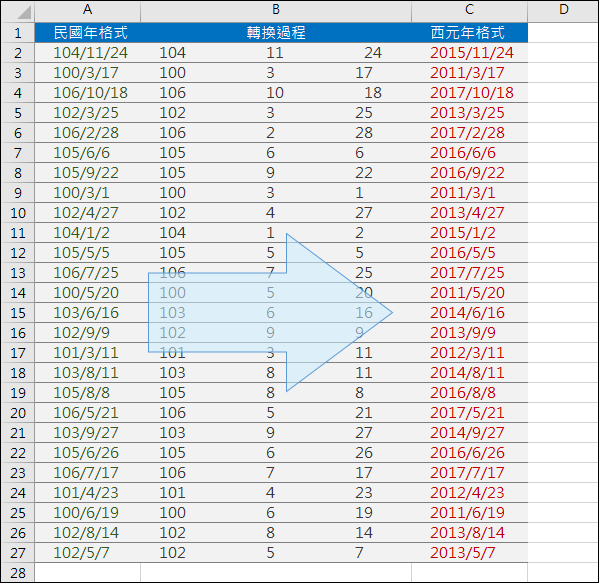The image size is (599, 583).
Task: Click cell with 105/5/5
Action: (87, 253)
